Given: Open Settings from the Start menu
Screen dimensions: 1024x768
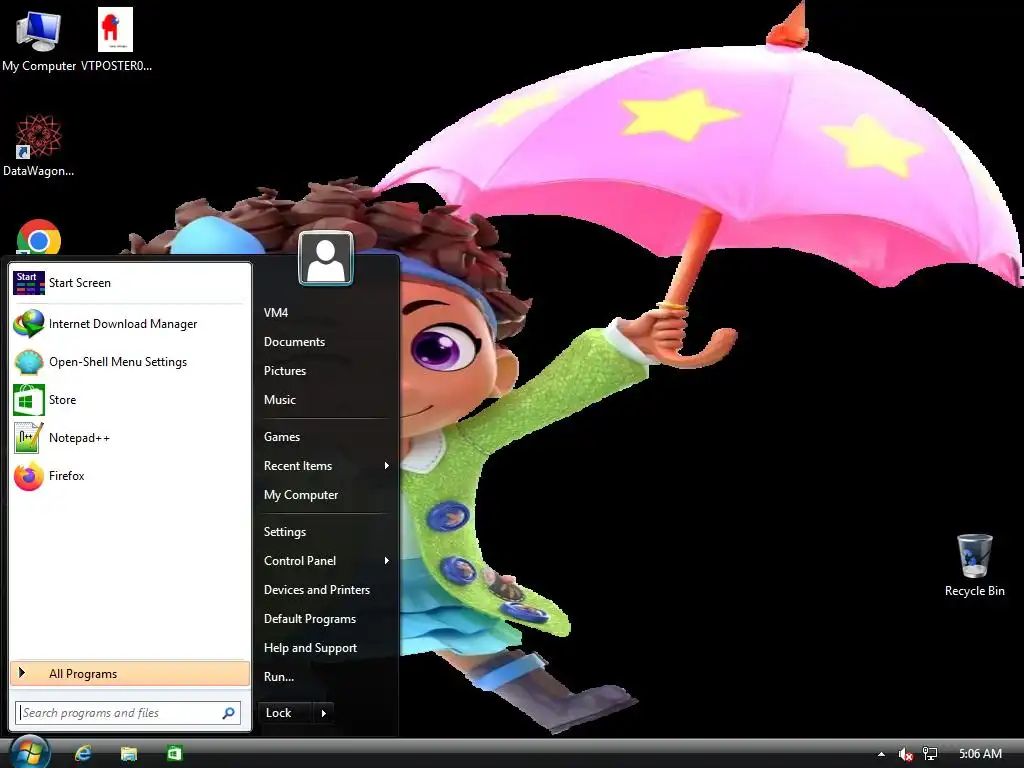Looking at the screenshot, I should (x=285, y=532).
